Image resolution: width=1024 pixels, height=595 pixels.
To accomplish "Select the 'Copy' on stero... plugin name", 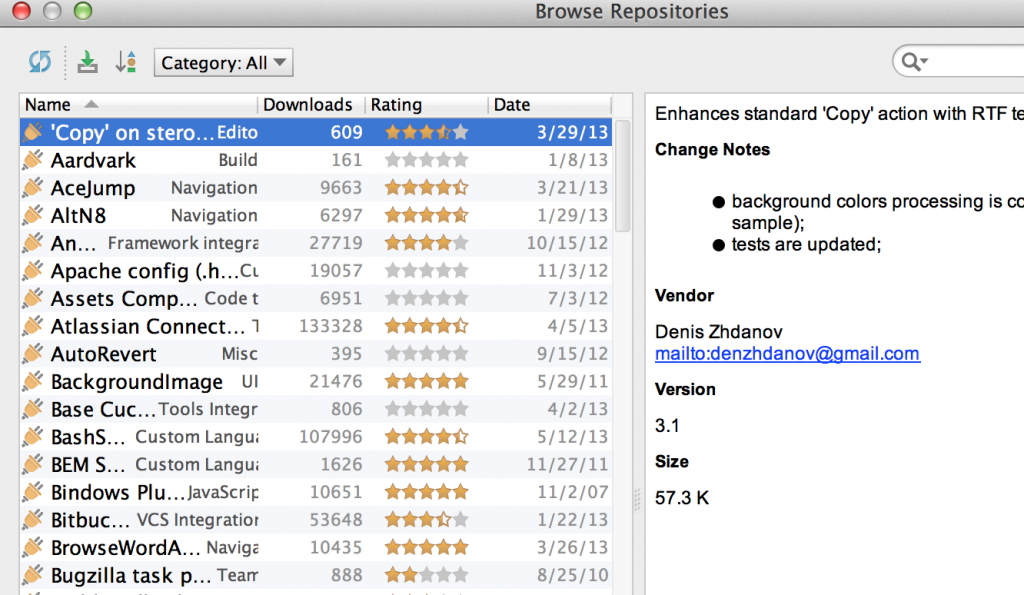I will click(x=133, y=133).
